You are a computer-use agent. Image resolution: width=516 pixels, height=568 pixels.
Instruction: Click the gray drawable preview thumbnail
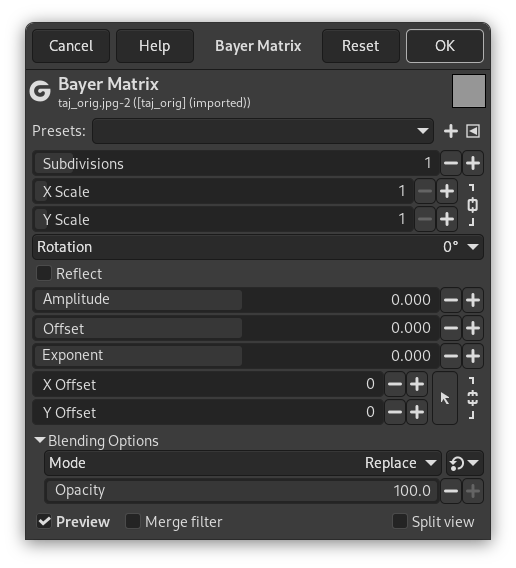click(x=469, y=91)
